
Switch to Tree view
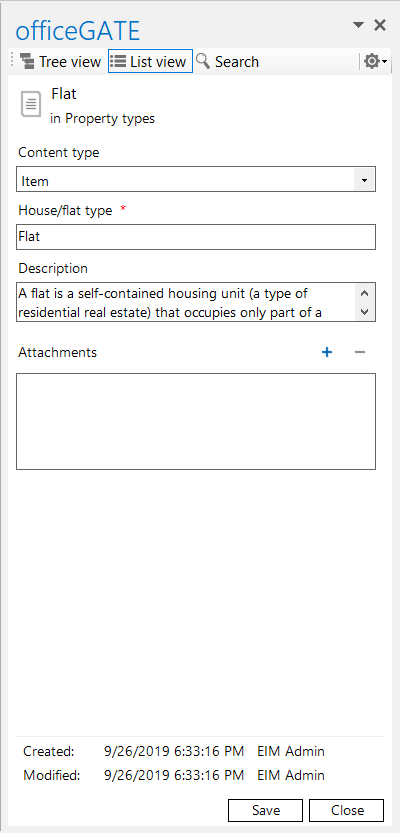[60, 62]
